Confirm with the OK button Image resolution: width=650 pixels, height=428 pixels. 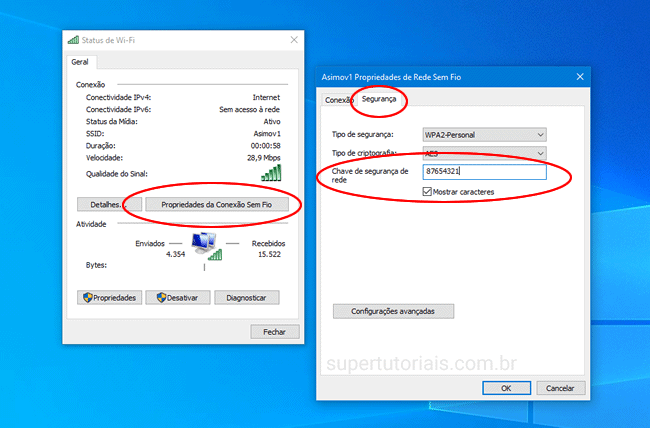(x=507, y=387)
